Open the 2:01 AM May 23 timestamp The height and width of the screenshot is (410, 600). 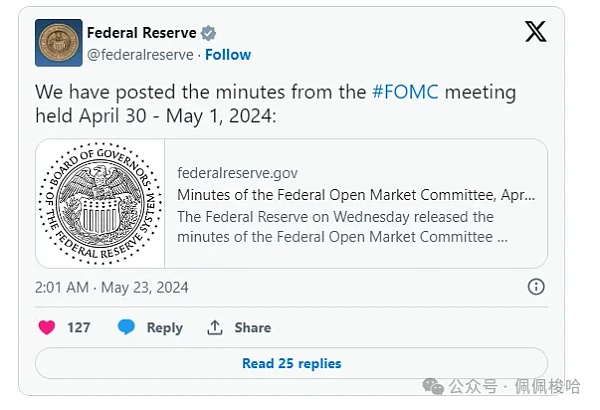pos(112,287)
